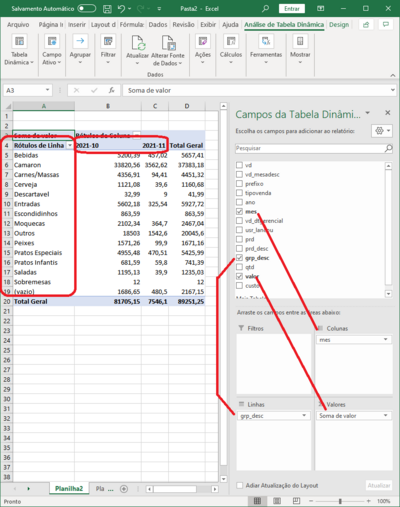
Task: Open Soma de valor dropdown in Valores
Action: pyautogui.click(x=386, y=415)
